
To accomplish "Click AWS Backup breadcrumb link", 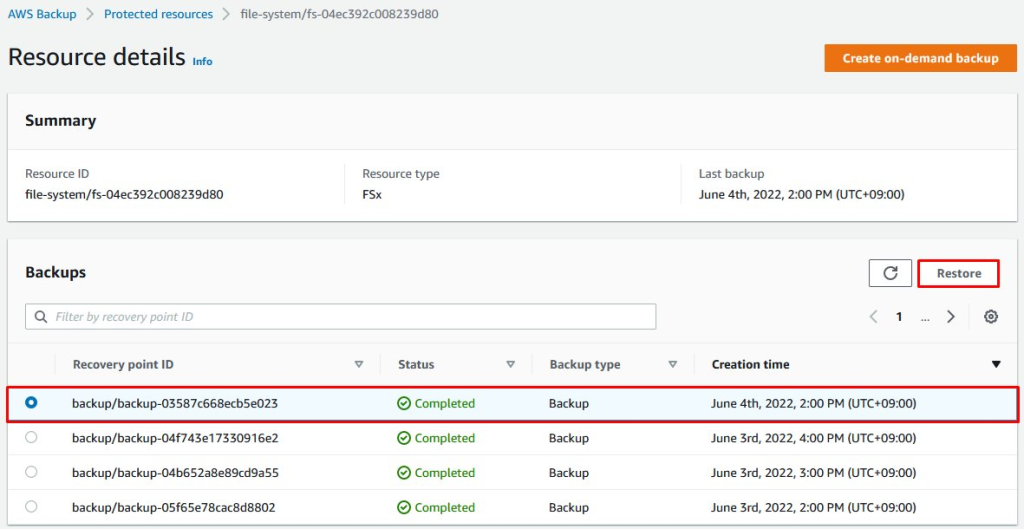I will click(42, 14).
